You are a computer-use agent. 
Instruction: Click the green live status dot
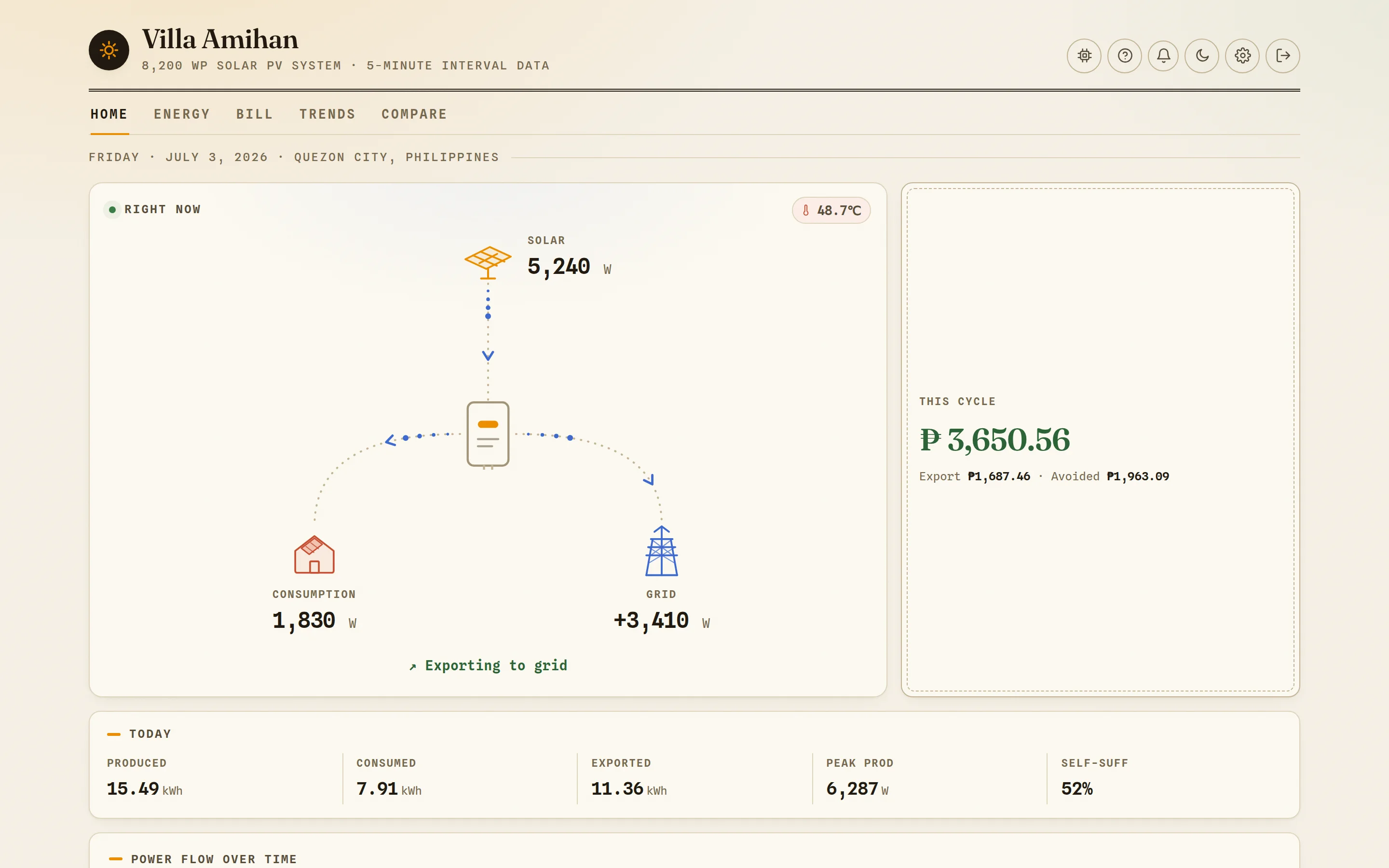point(112,210)
